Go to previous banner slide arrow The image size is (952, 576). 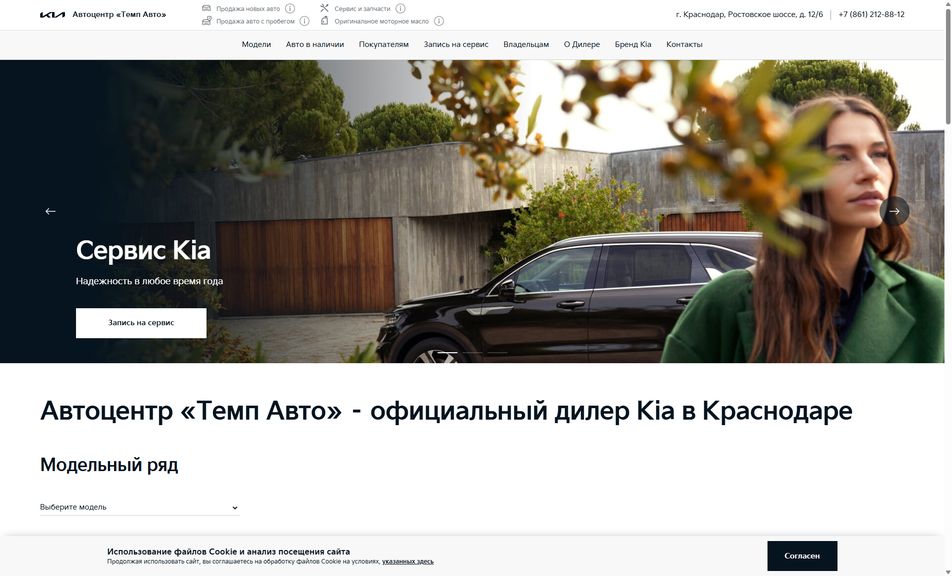[50, 211]
